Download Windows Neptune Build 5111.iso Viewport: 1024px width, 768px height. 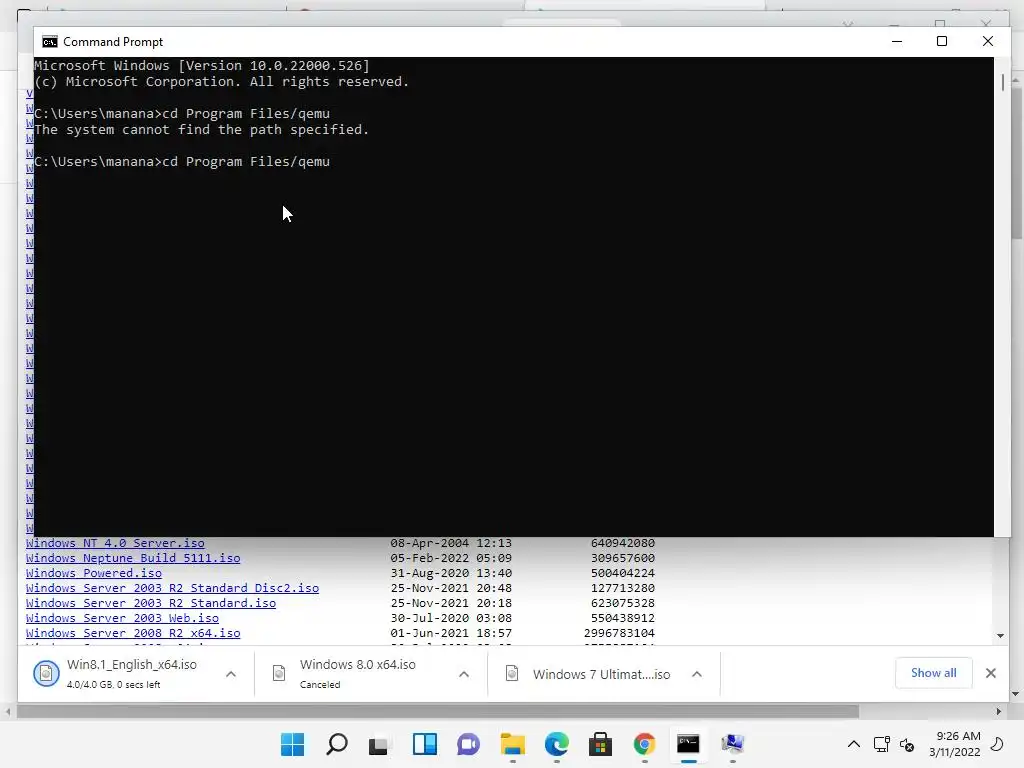(x=133, y=558)
